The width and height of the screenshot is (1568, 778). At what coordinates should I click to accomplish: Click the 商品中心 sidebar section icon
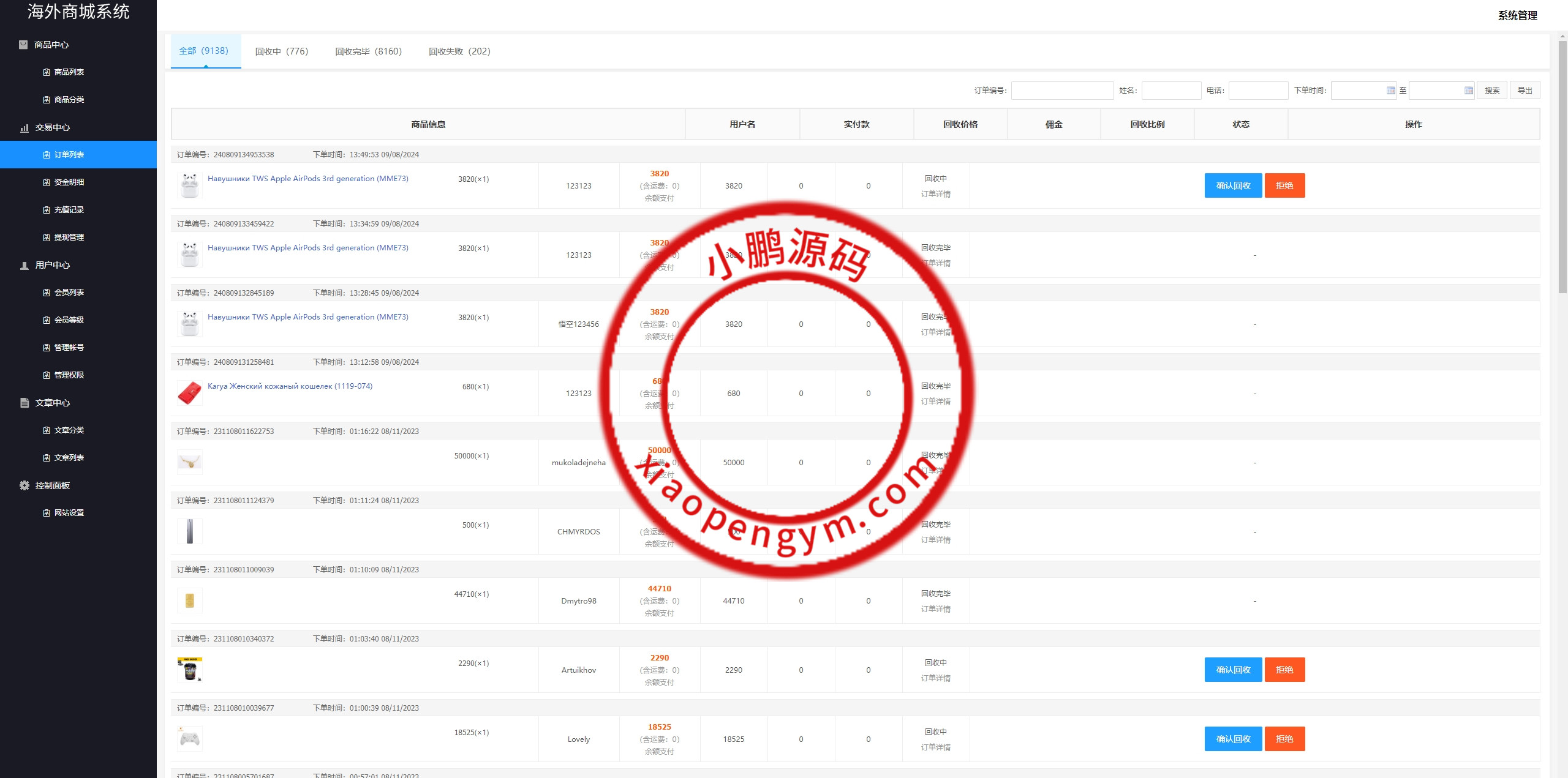click(23, 45)
